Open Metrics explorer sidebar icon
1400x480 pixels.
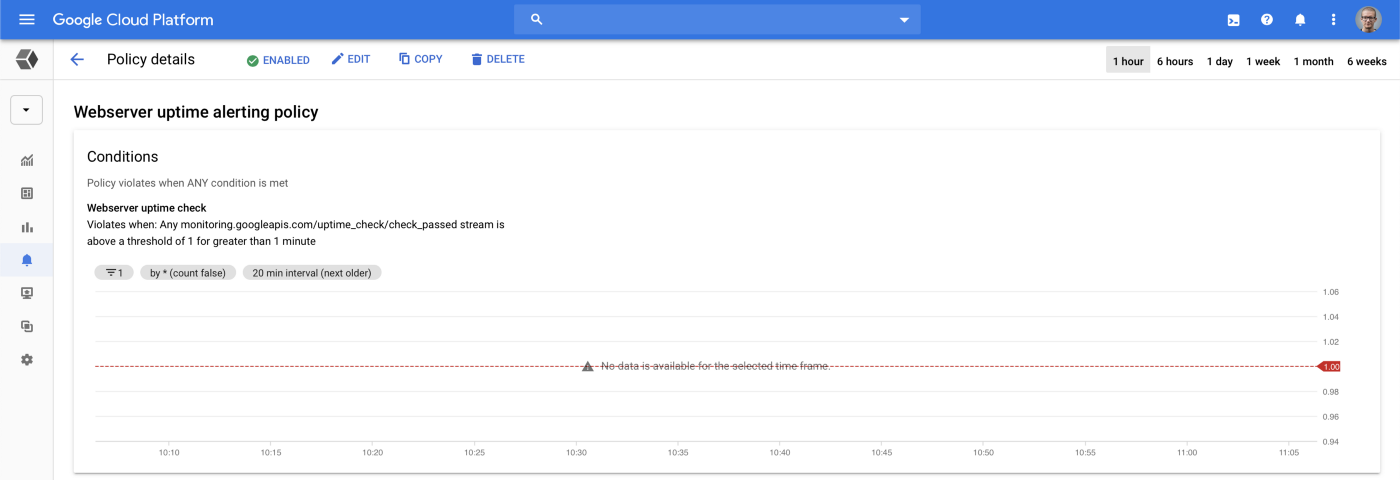27,160
